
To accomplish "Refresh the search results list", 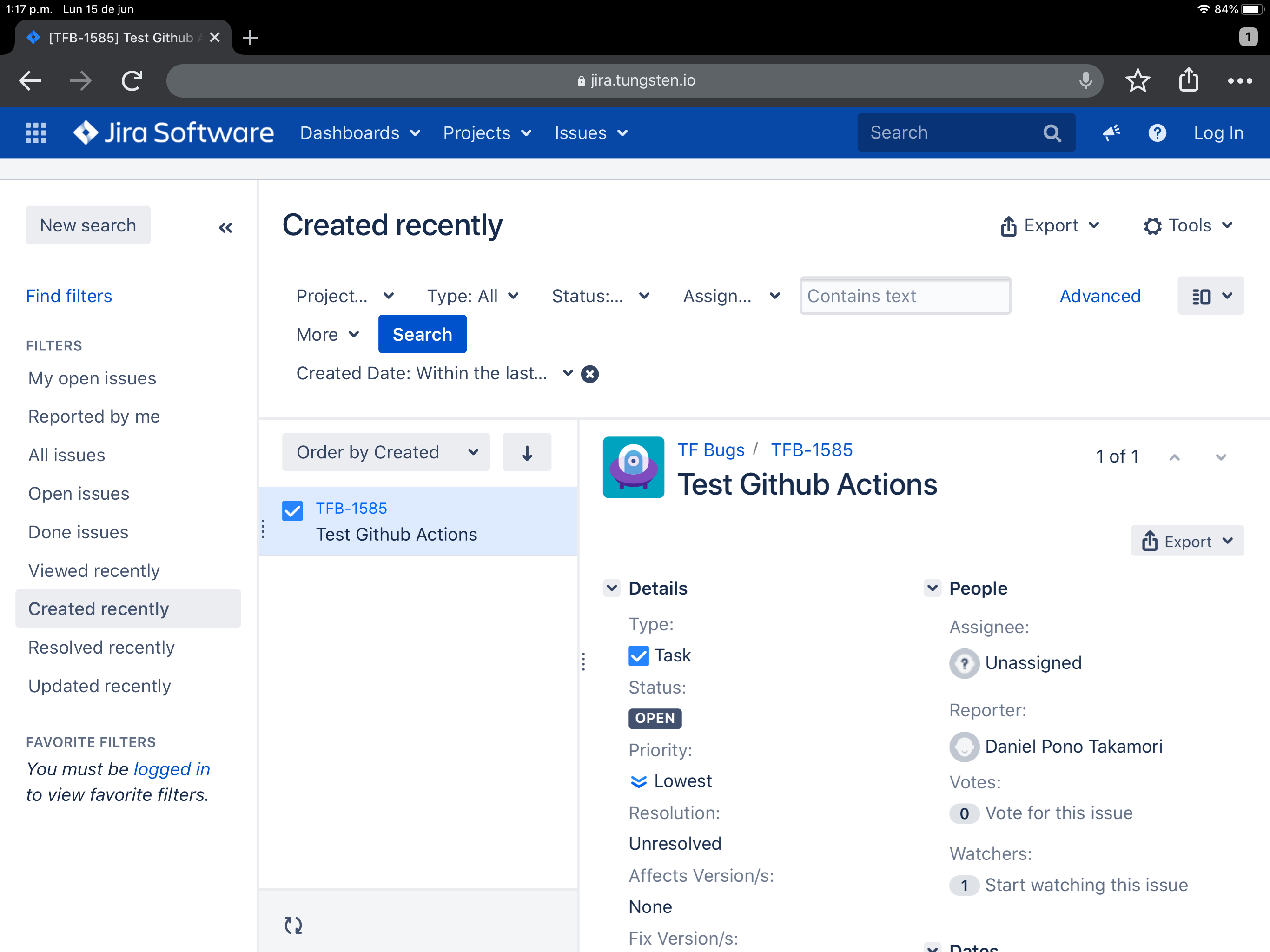I will tap(293, 925).
